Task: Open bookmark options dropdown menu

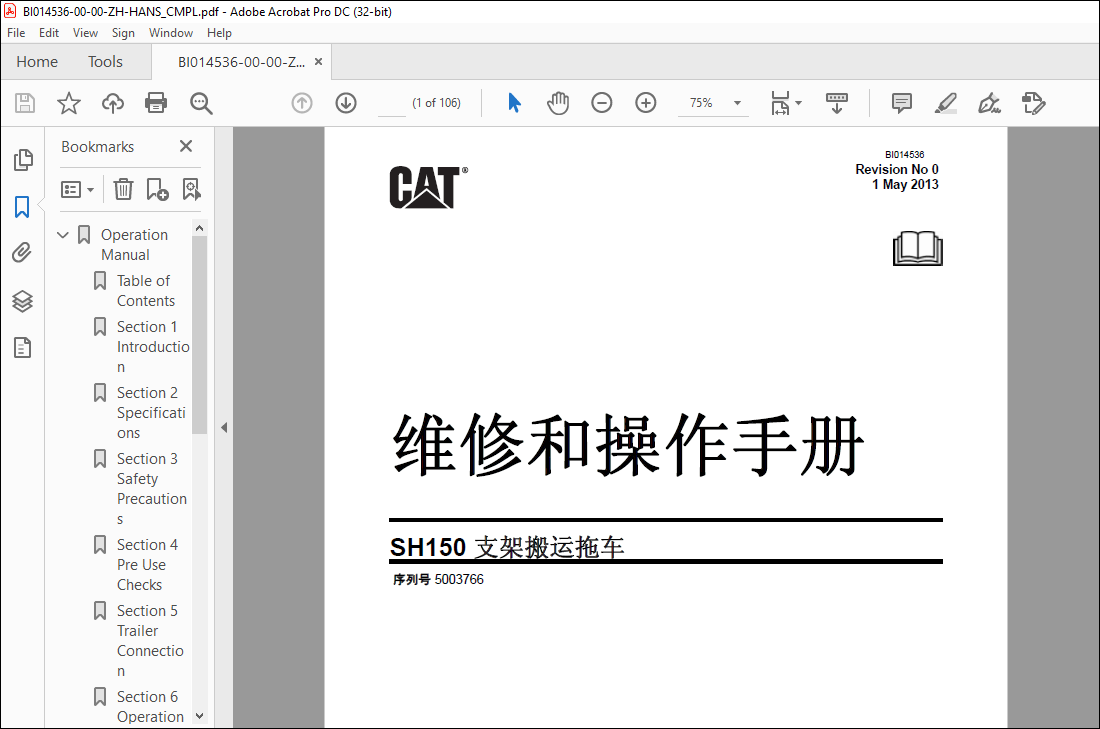Action: click(x=77, y=189)
